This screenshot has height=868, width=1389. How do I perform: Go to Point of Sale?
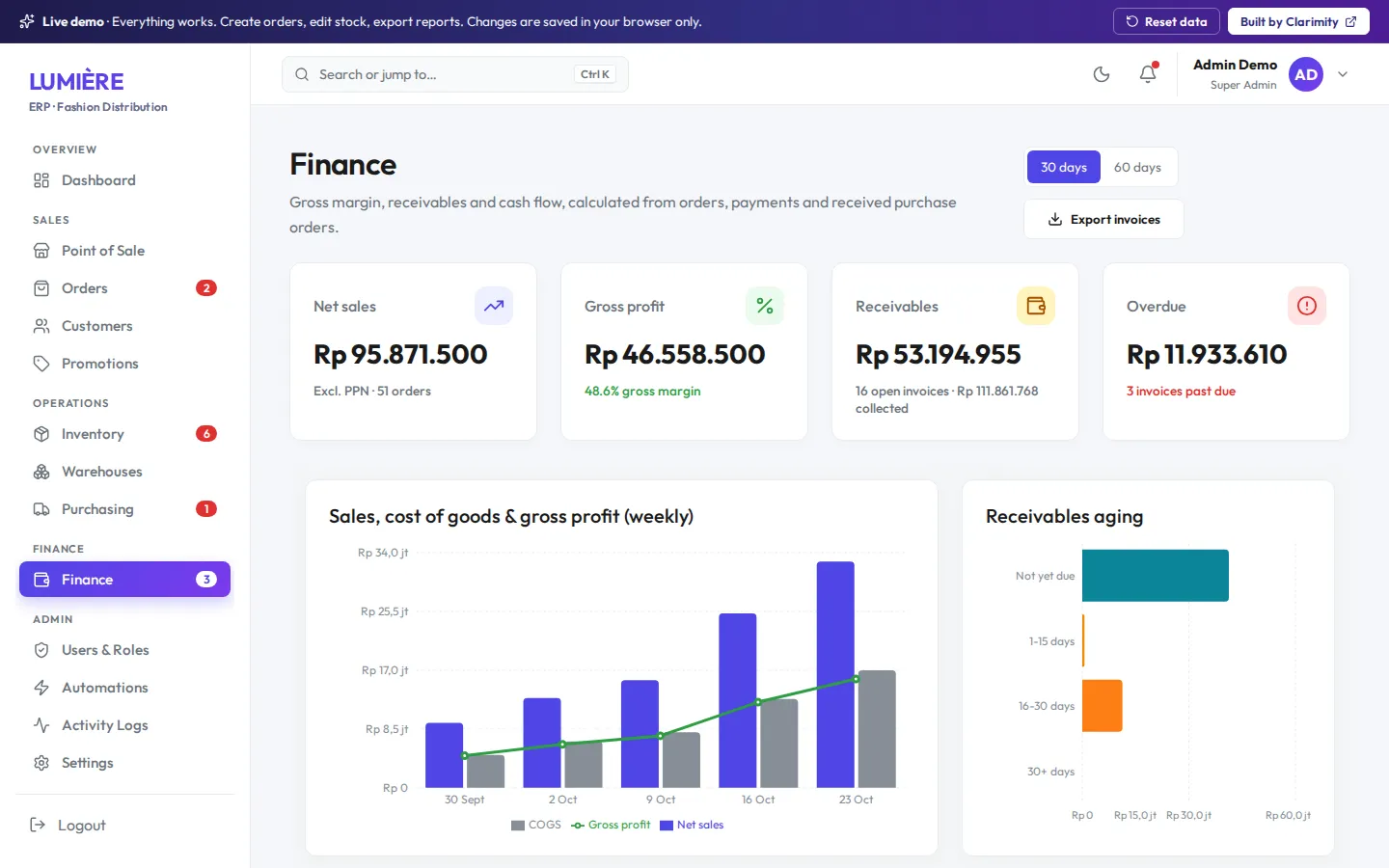click(124, 251)
